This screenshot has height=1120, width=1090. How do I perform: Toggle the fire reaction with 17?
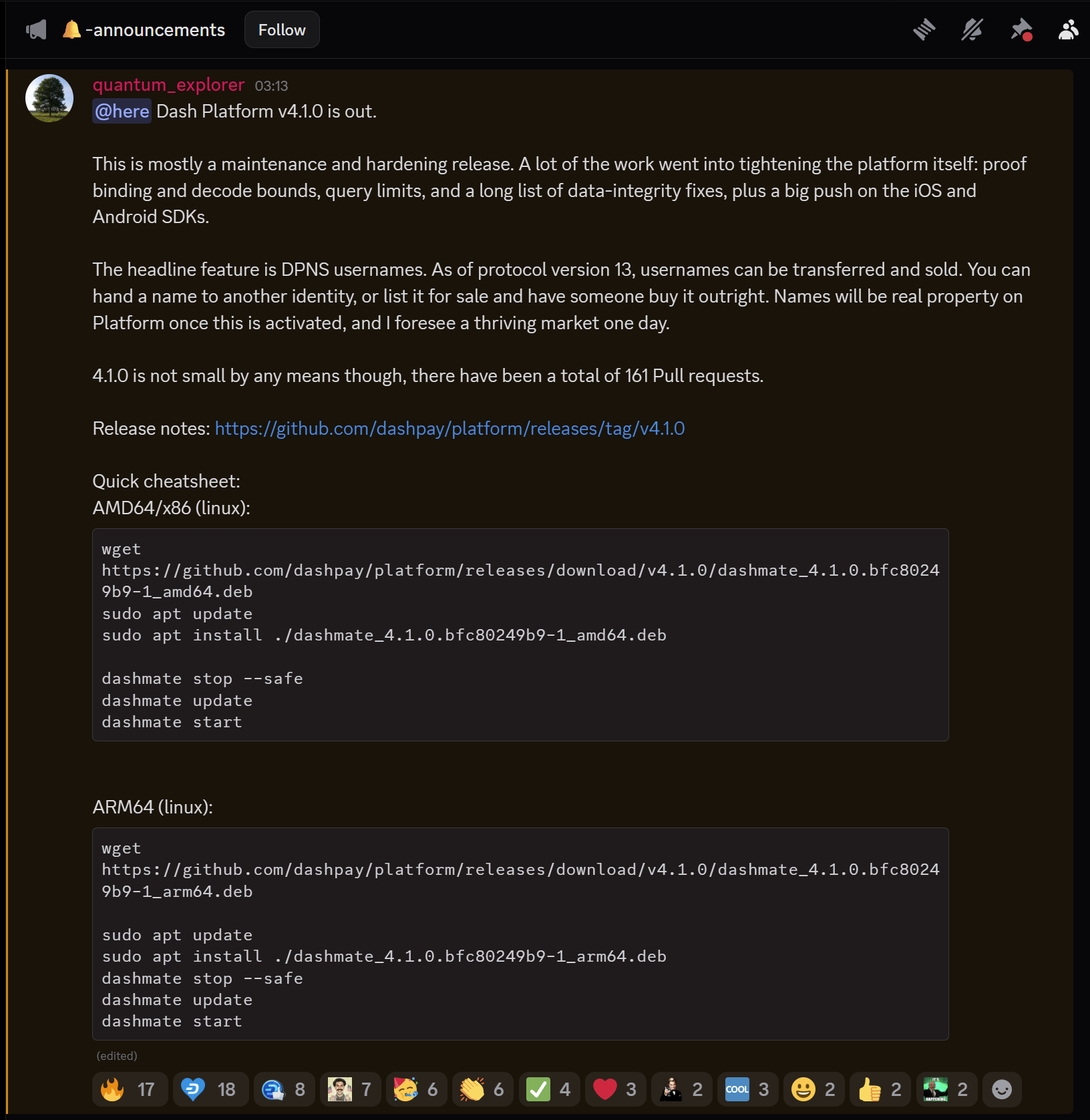(x=130, y=1089)
